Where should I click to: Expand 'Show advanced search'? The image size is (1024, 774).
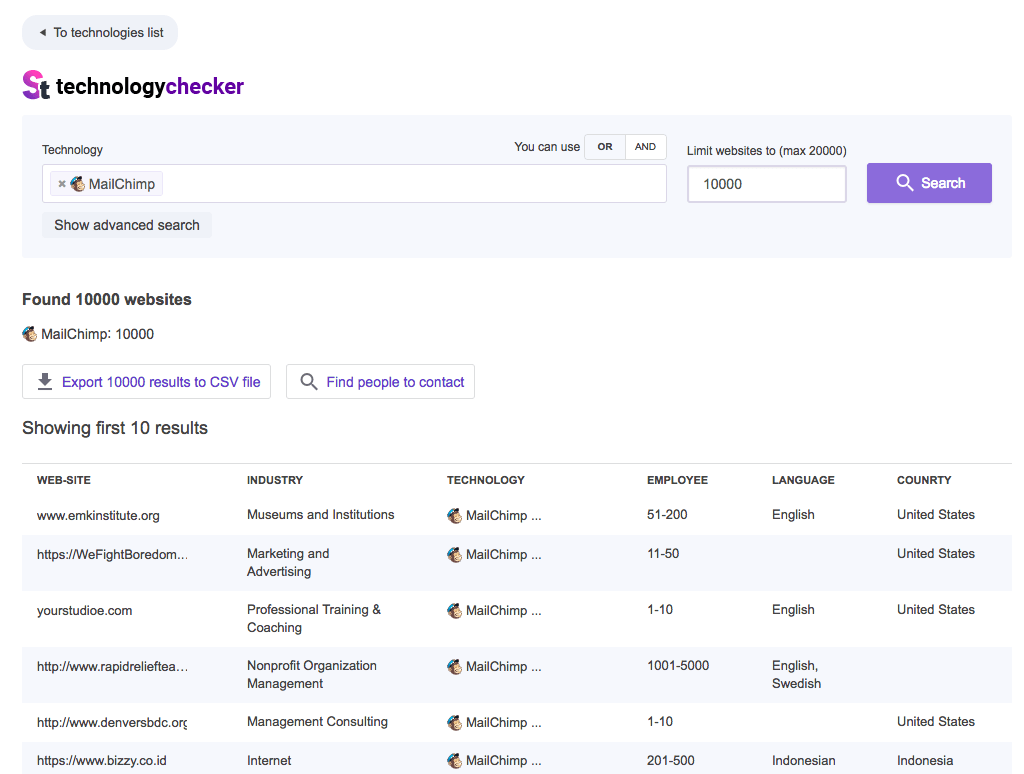127,225
